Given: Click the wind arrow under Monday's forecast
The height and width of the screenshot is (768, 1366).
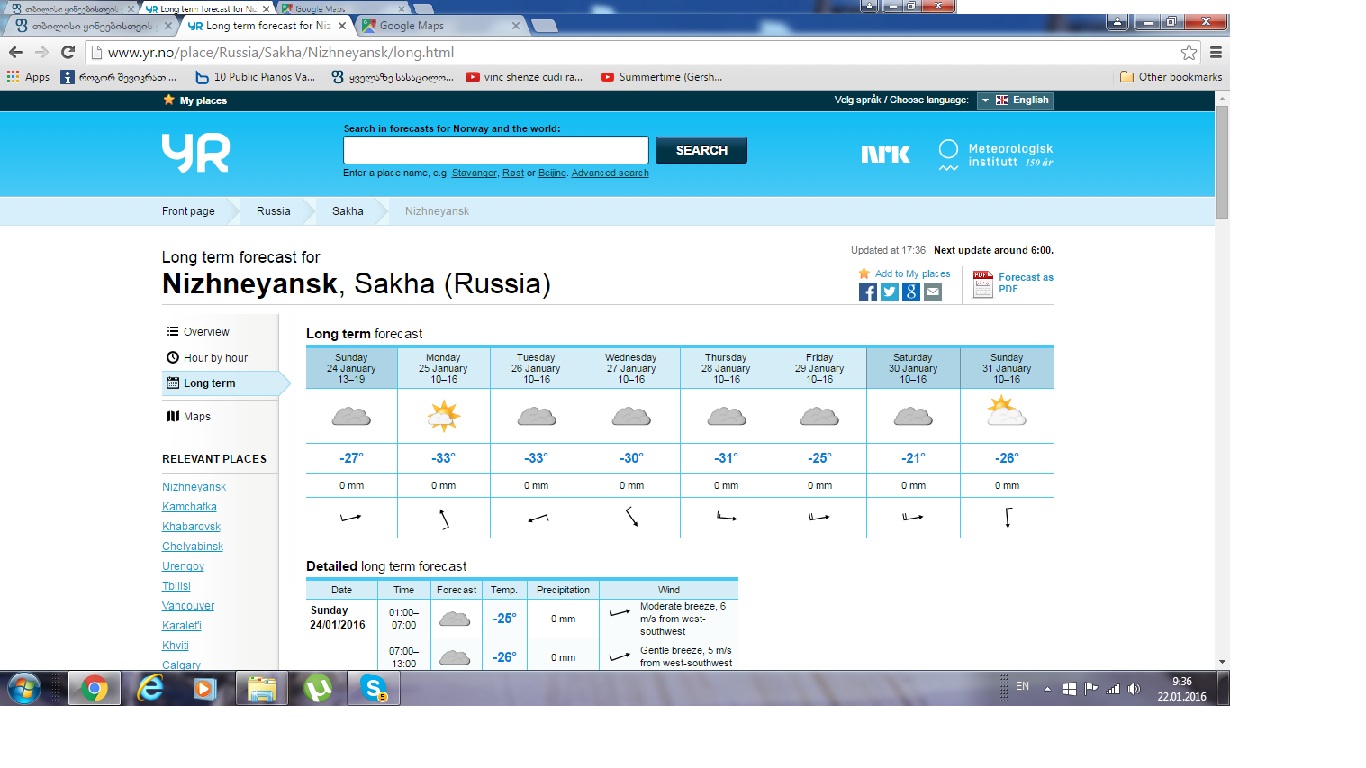Looking at the screenshot, I should tap(443, 518).
